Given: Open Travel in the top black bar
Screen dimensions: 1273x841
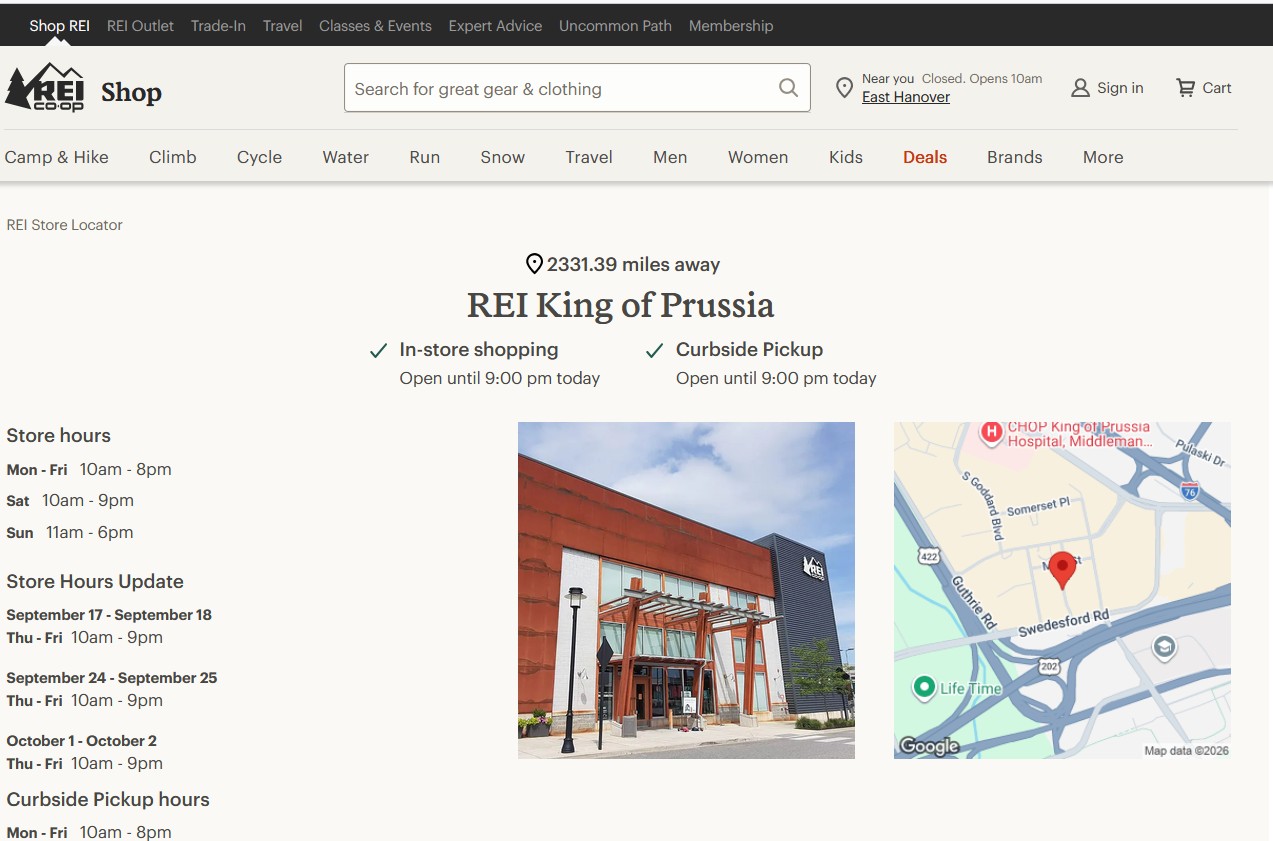Looking at the screenshot, I should coord(282,26).
